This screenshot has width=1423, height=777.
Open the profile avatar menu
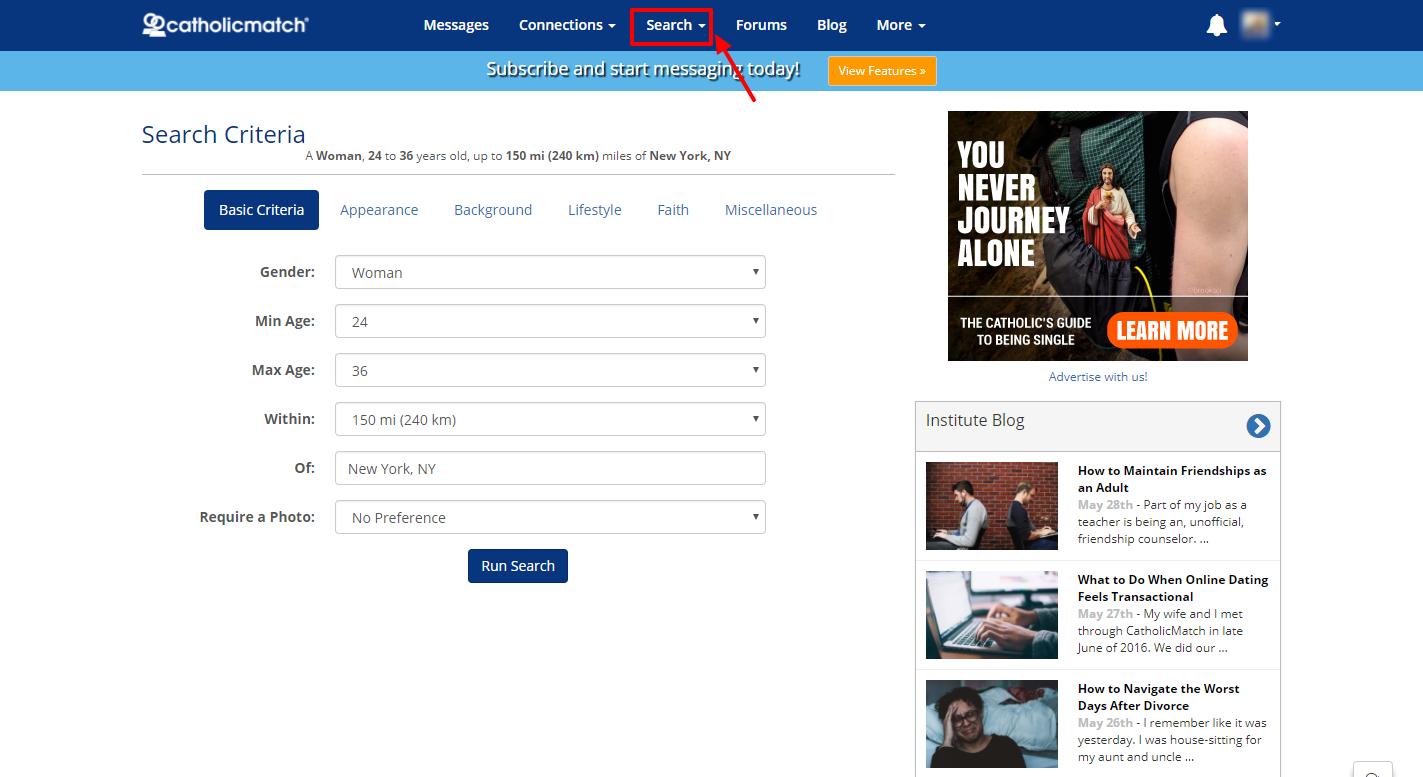coord(1260,24)
